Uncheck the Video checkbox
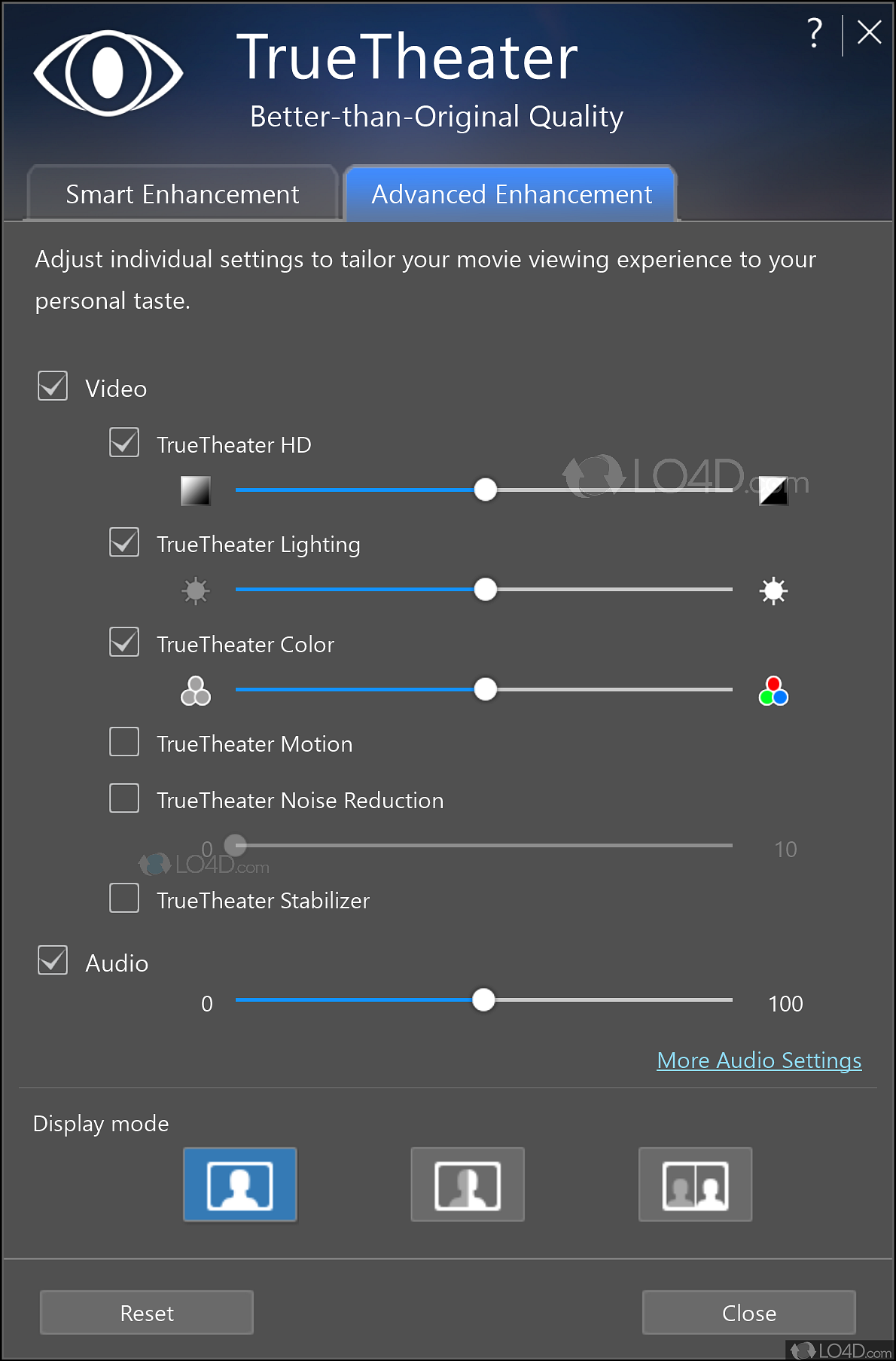The image size is (896, 1361). point(53,386)
